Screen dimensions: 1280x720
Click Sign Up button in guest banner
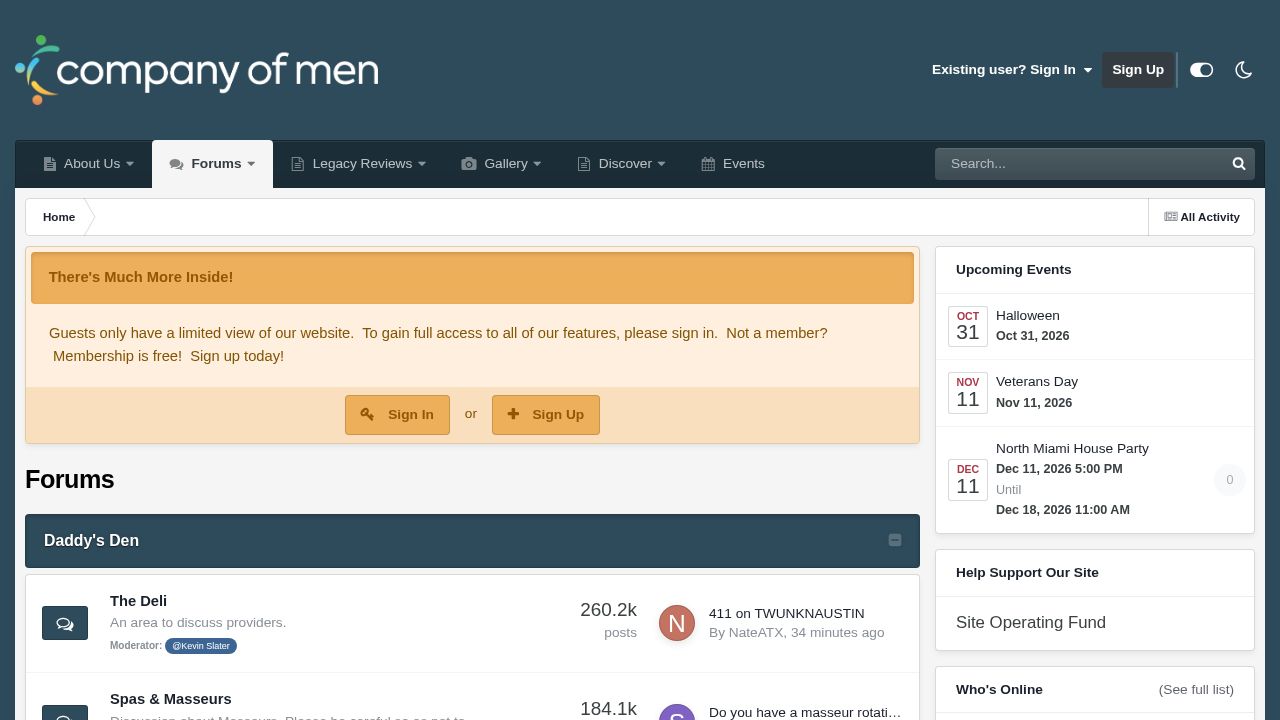[546, 415]
